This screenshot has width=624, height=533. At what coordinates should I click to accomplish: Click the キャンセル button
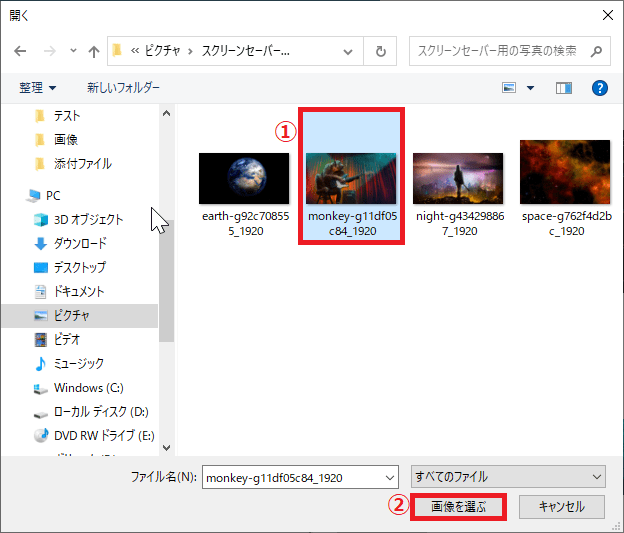click(562, 507)
